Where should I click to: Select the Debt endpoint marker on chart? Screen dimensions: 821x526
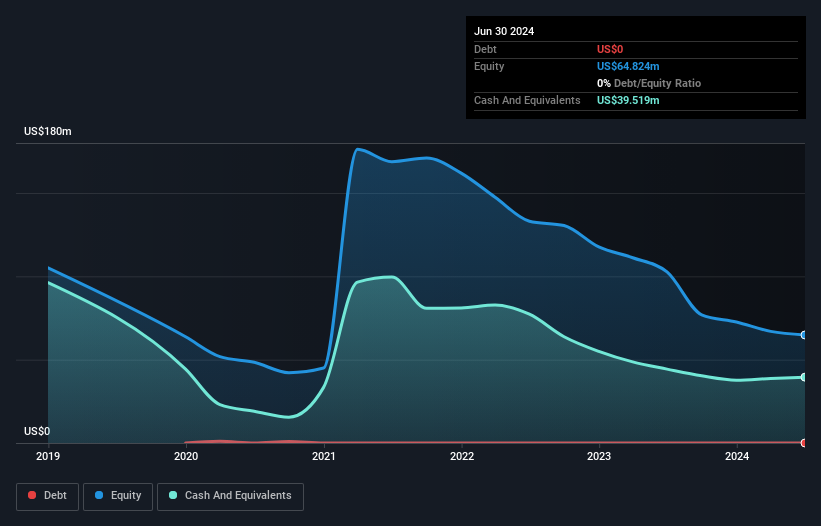(x=804, y=443)
